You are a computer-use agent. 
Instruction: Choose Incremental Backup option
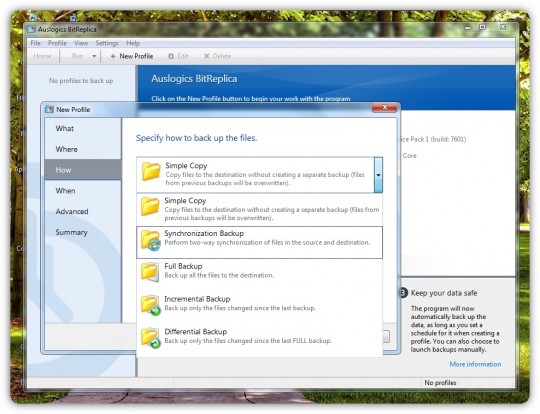[x=259, y=308]
